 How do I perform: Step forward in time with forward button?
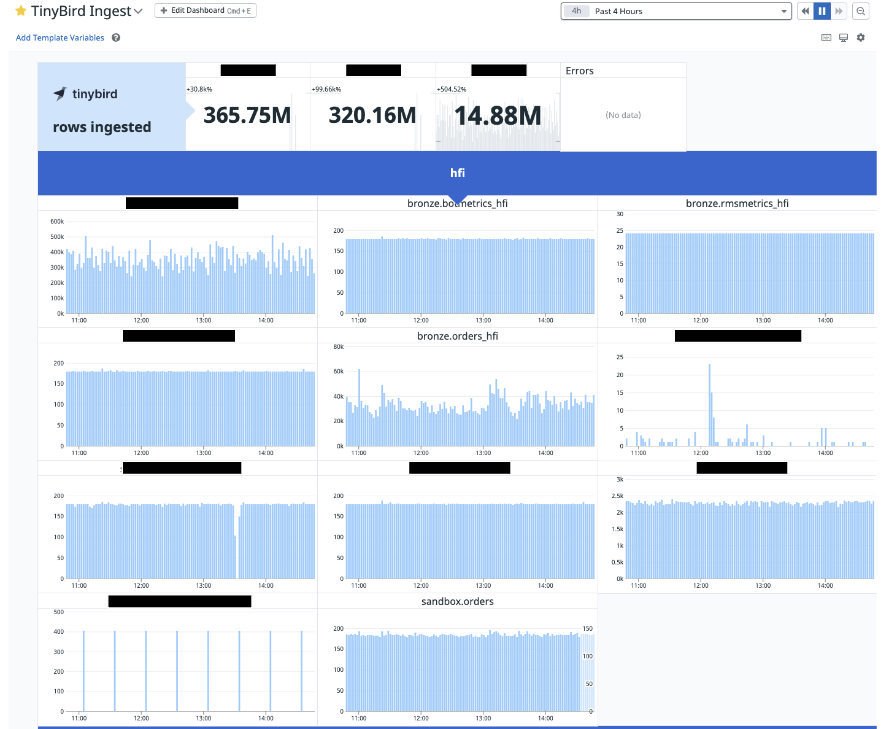coord(839,11)
